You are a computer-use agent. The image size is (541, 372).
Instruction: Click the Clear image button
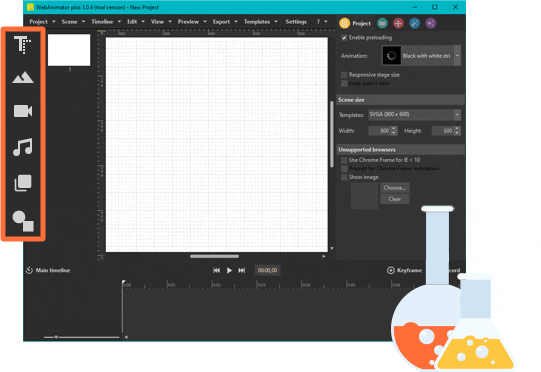click(395, 199)
